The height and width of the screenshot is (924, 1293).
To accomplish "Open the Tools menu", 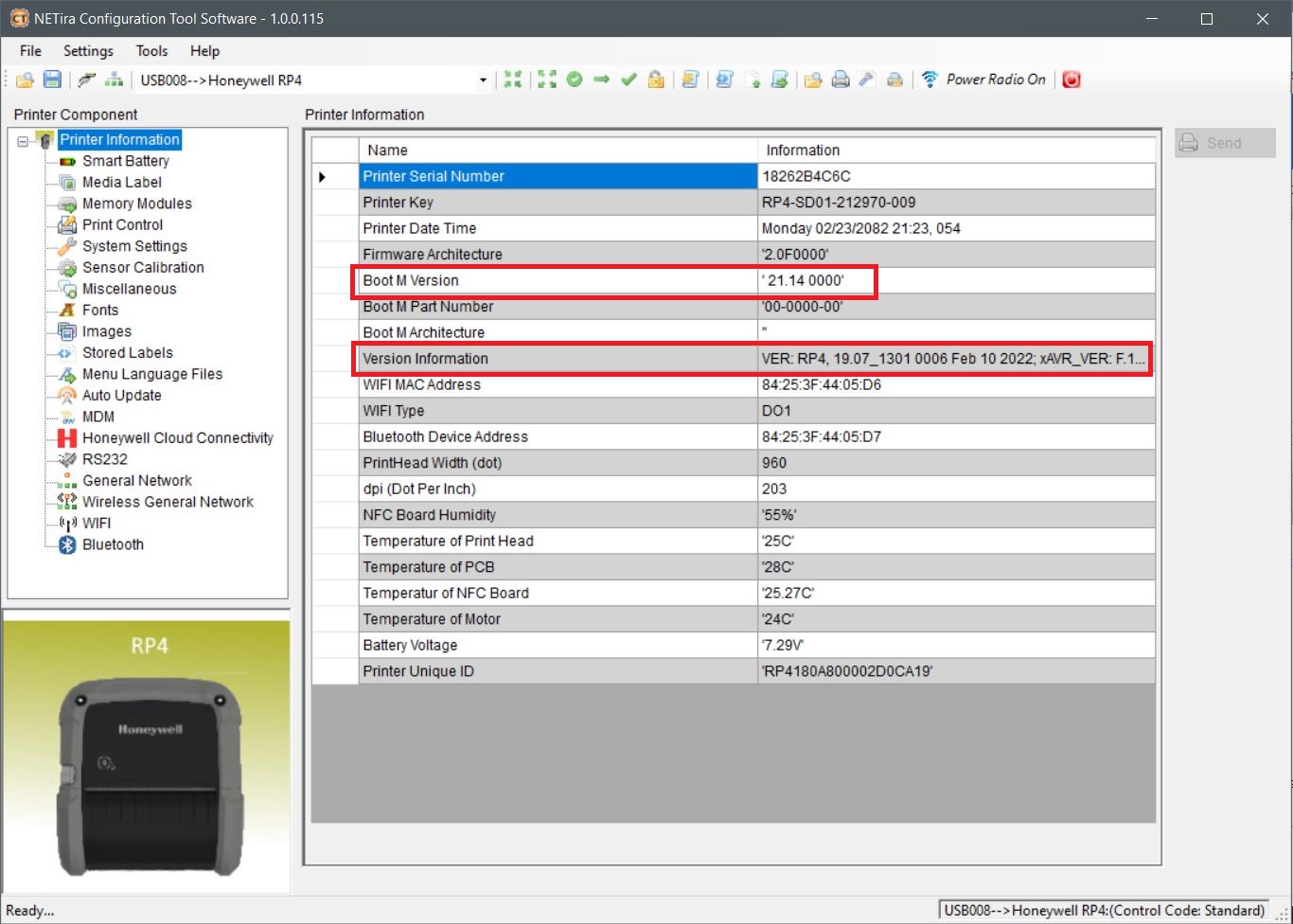I will [151, 51].
